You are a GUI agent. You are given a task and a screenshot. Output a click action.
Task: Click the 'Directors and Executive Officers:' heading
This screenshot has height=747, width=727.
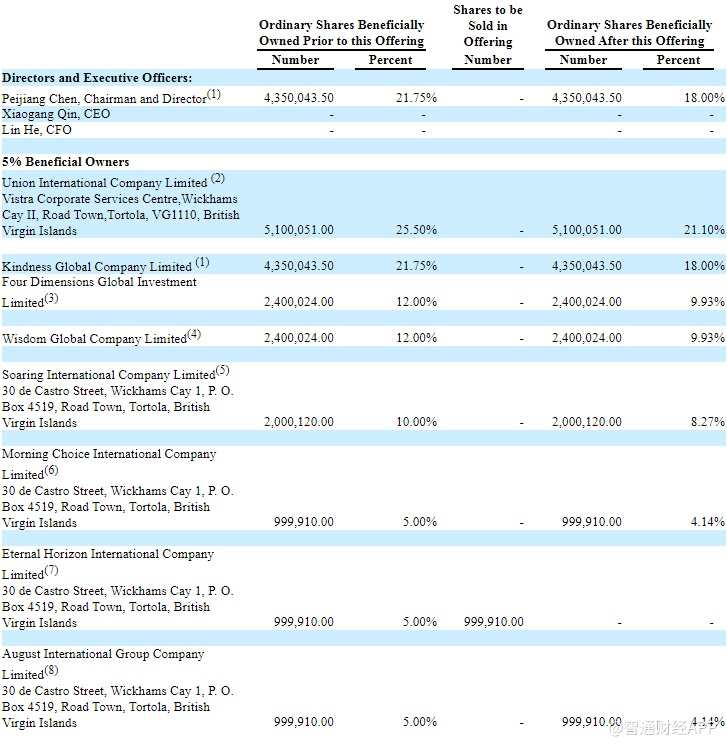(97, 78)
